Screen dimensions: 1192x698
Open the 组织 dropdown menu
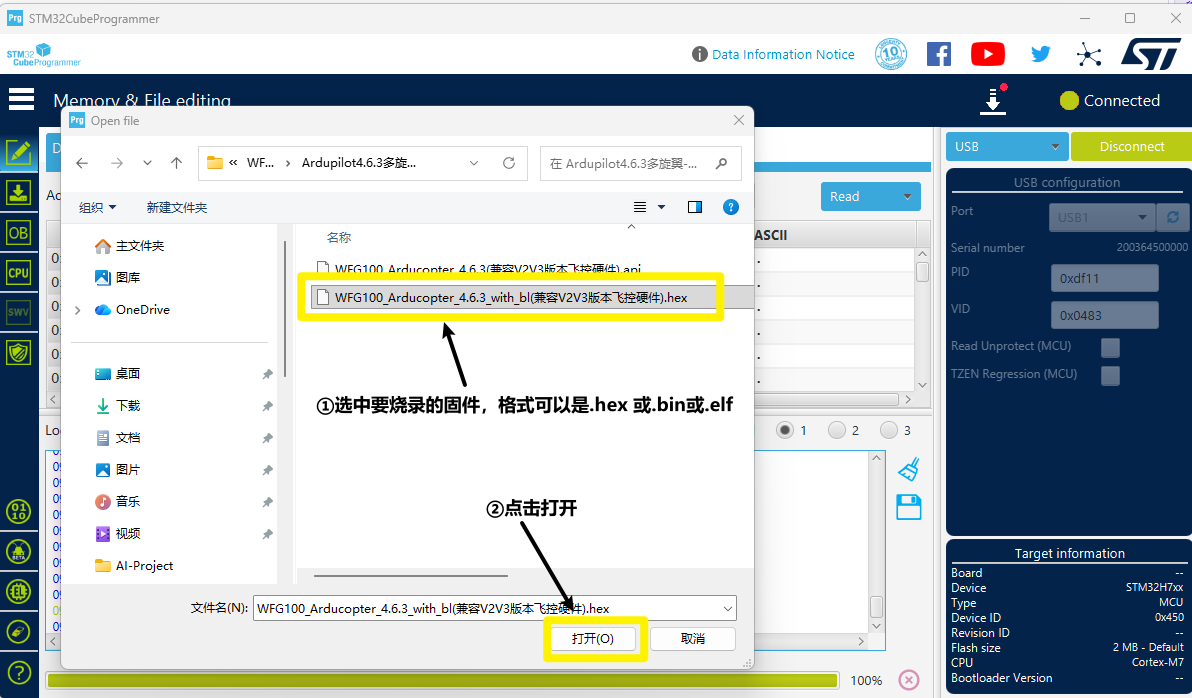[x=97, y=208]
